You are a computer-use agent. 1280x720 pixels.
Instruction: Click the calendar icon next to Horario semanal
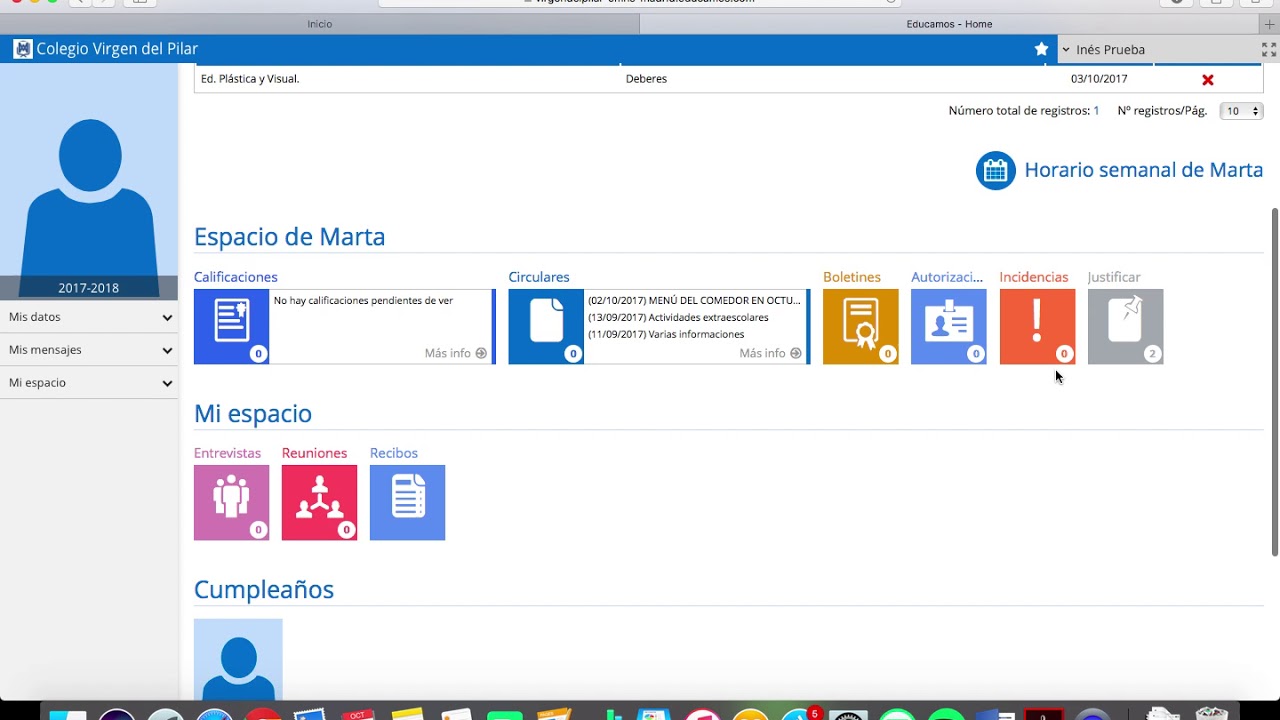click(995, 170)
